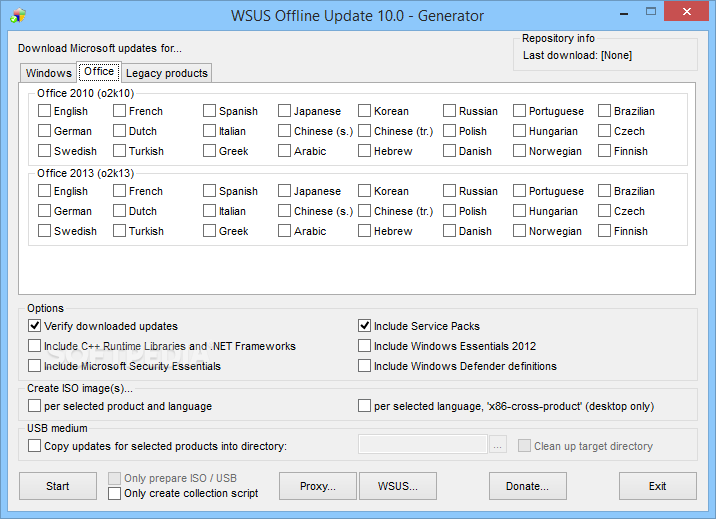The width and height of the screenshot is (716, 519).
Task: Open WSUS settings
Action: tap(398, 486)
